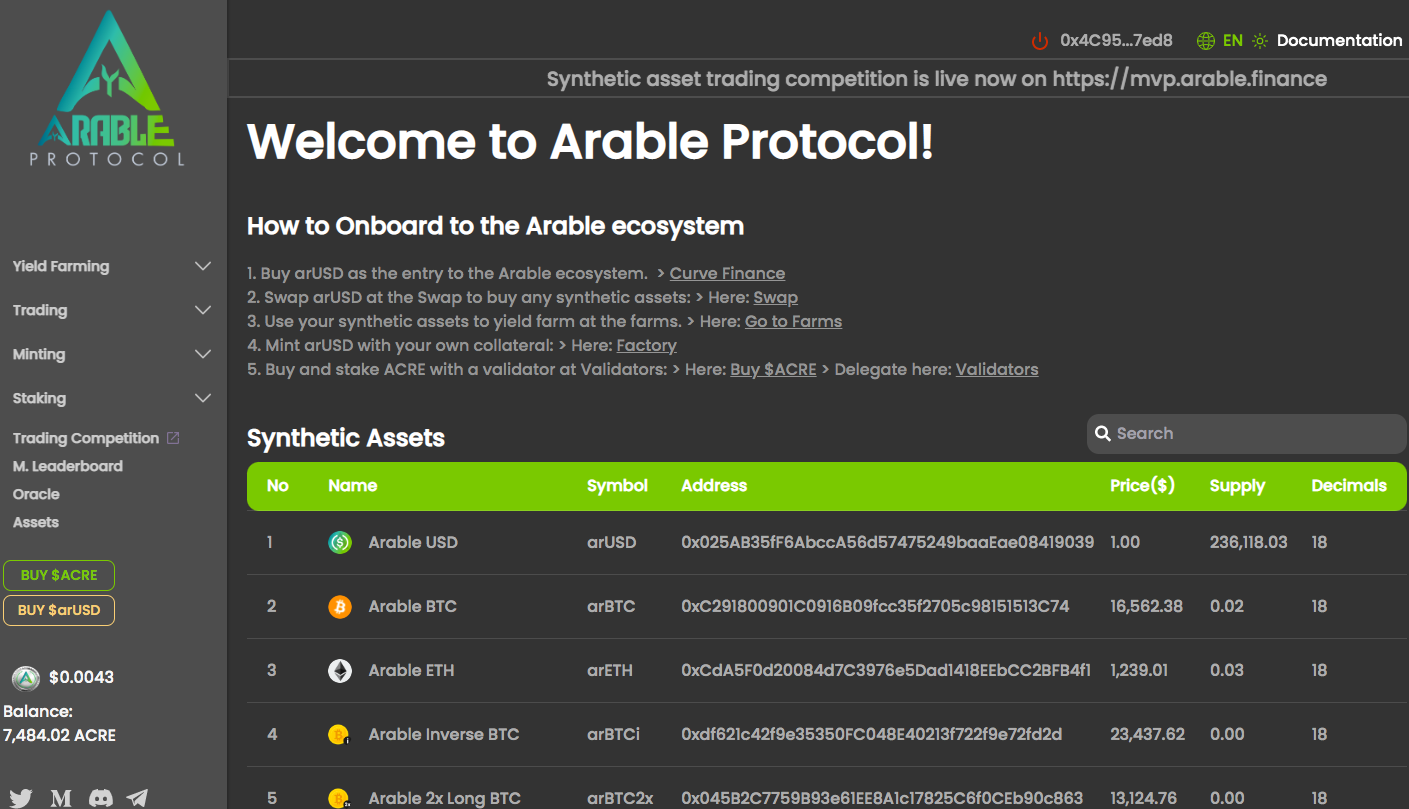Expand the Yield Farming menu
This screenshot has height=809, width=1409.
pyautogui.click(x=112, y=266)
